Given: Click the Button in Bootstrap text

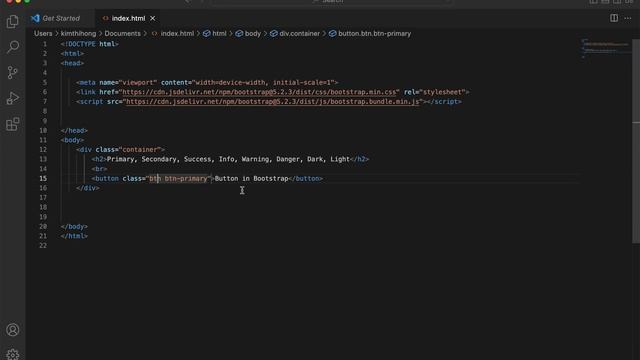Looking at the screenshot, I should tap(251, 178).
